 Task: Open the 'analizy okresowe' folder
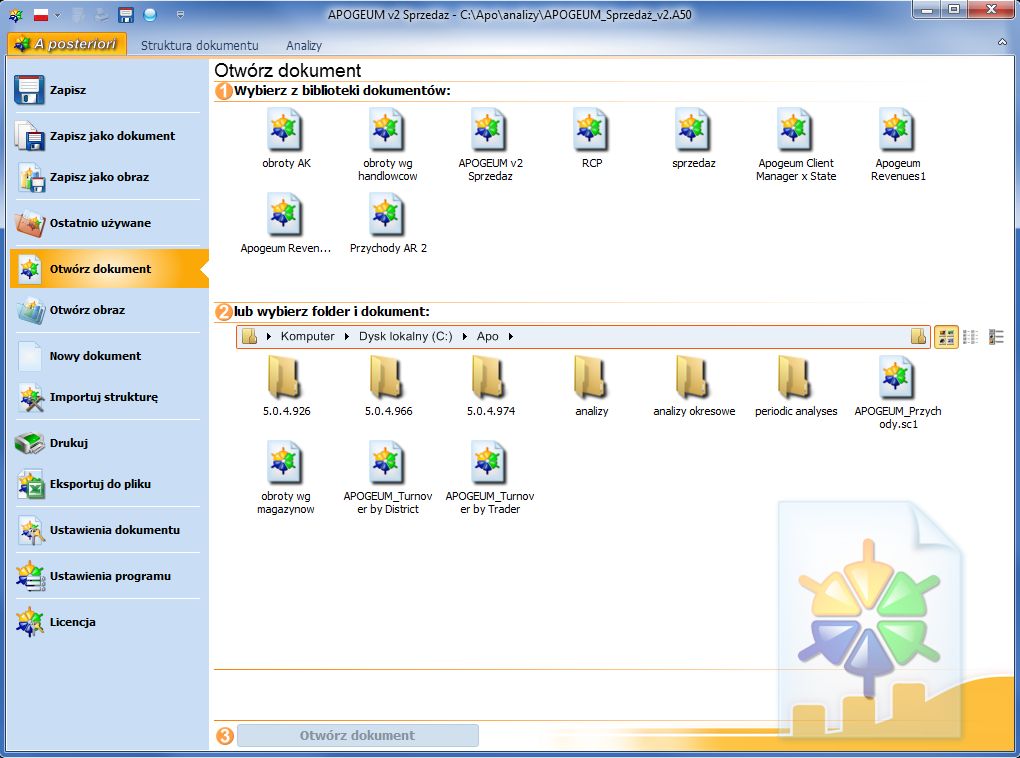(693, 386)
